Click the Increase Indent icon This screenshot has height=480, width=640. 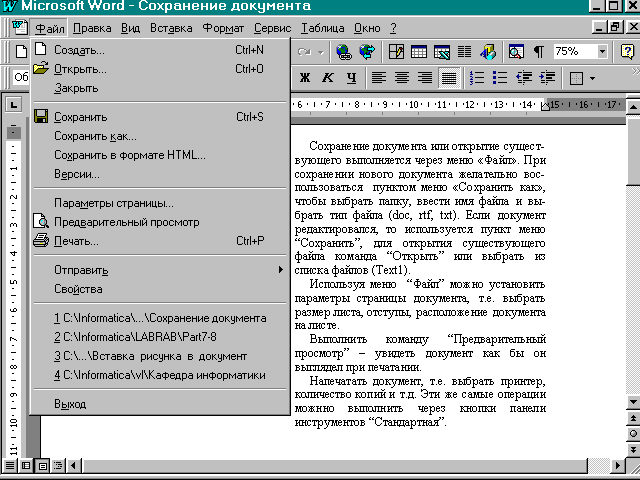[547, 78]
